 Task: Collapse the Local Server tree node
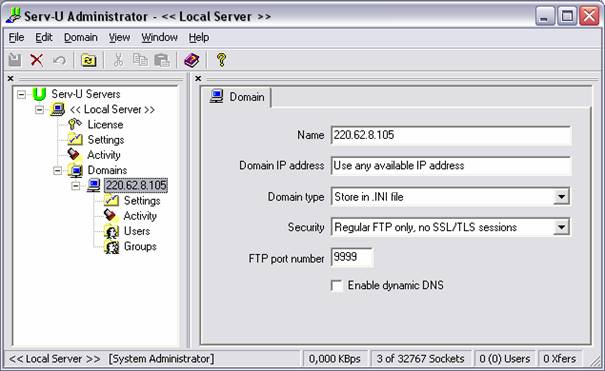point(39,110)
